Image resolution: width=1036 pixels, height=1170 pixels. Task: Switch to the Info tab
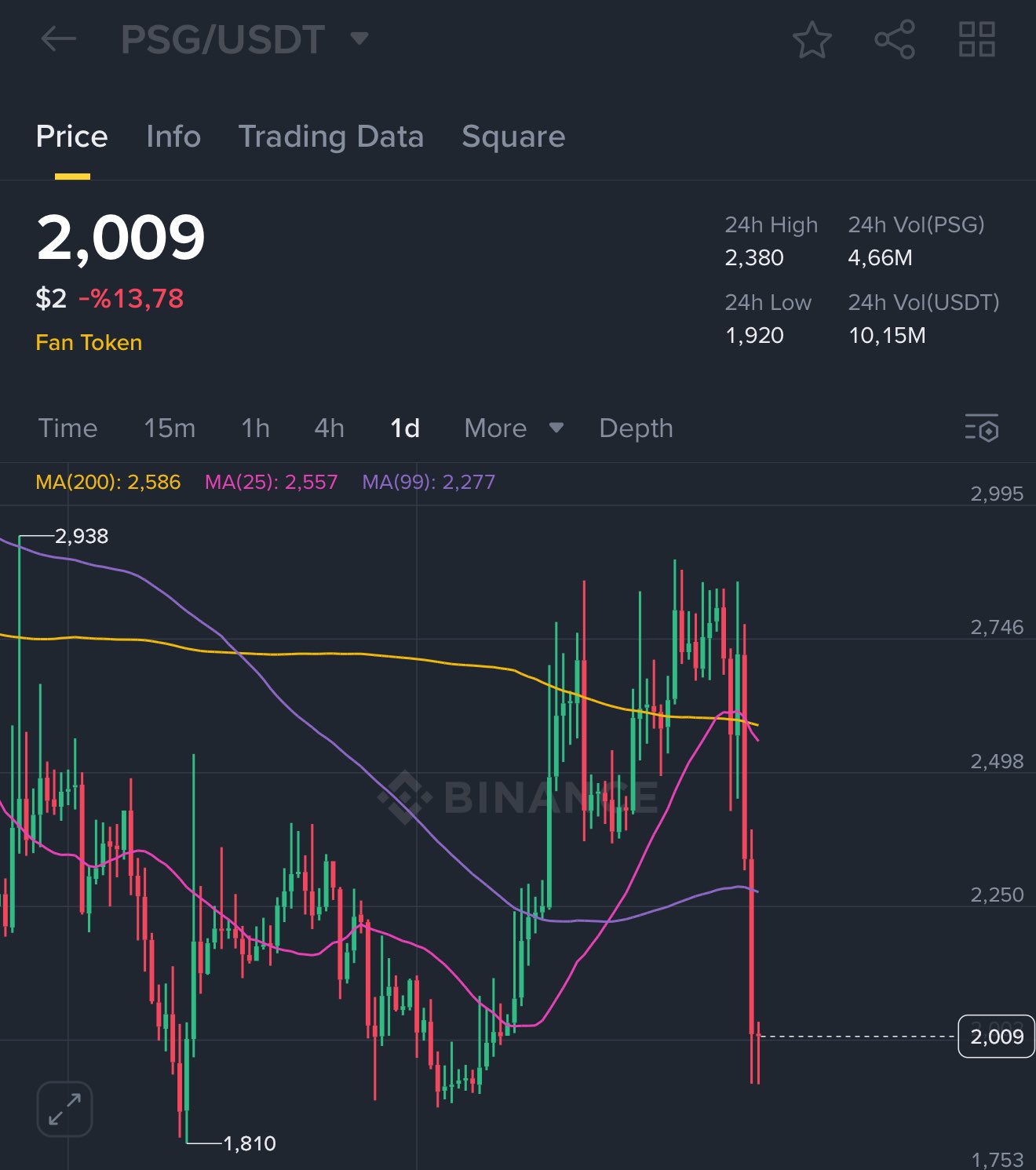point(173,137)
